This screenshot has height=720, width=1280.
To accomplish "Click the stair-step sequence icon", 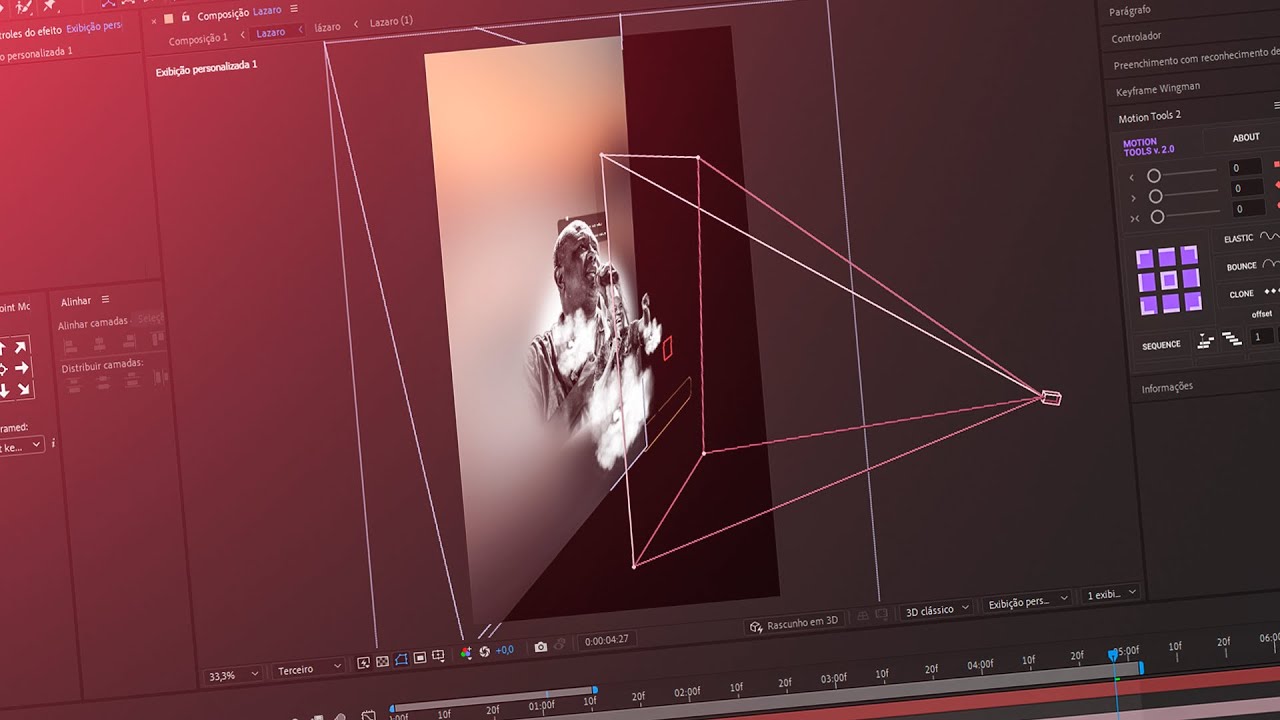I will tap(1206, 342).
